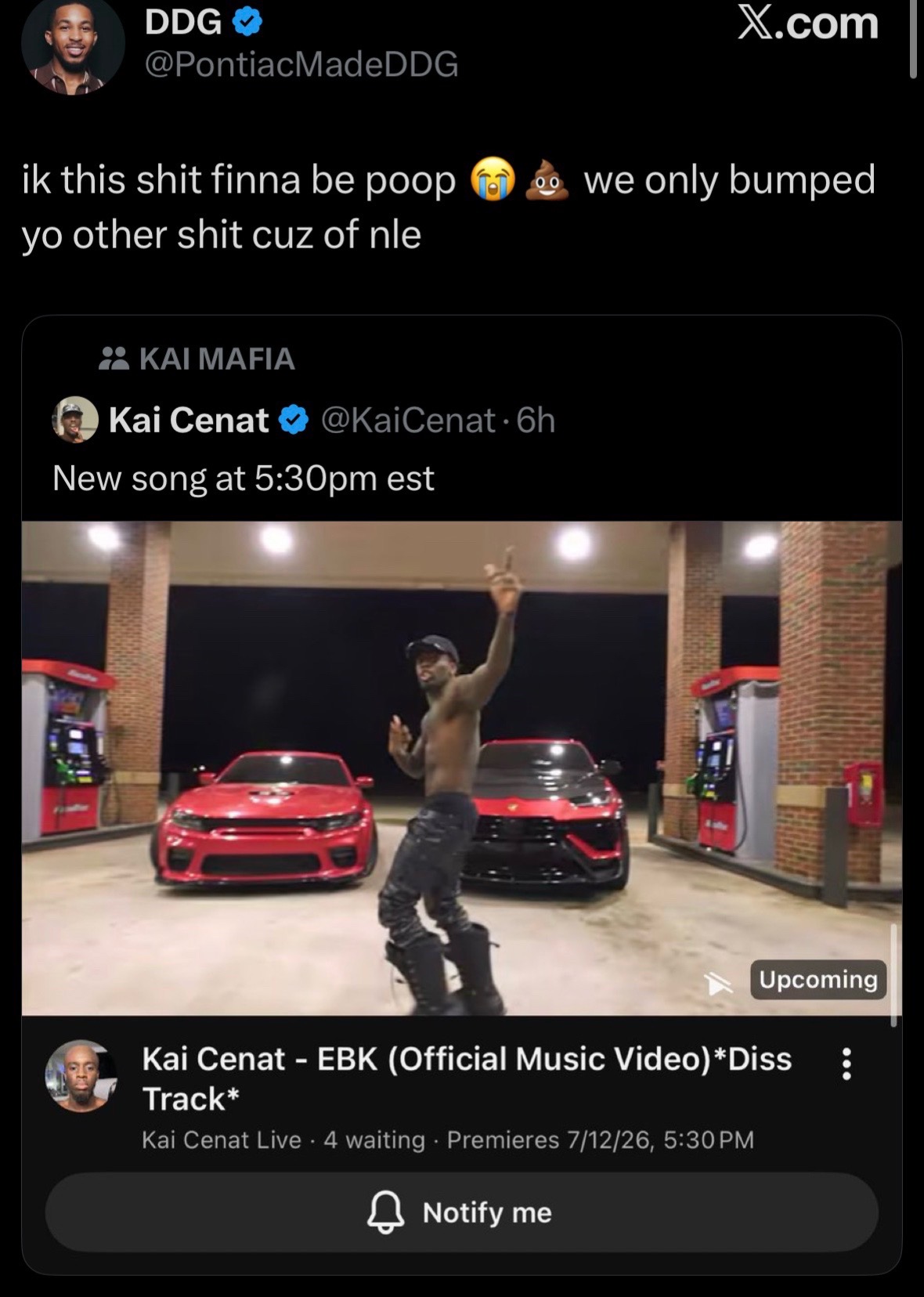Click the Upcoming badge on the video

tap(818, 980)
